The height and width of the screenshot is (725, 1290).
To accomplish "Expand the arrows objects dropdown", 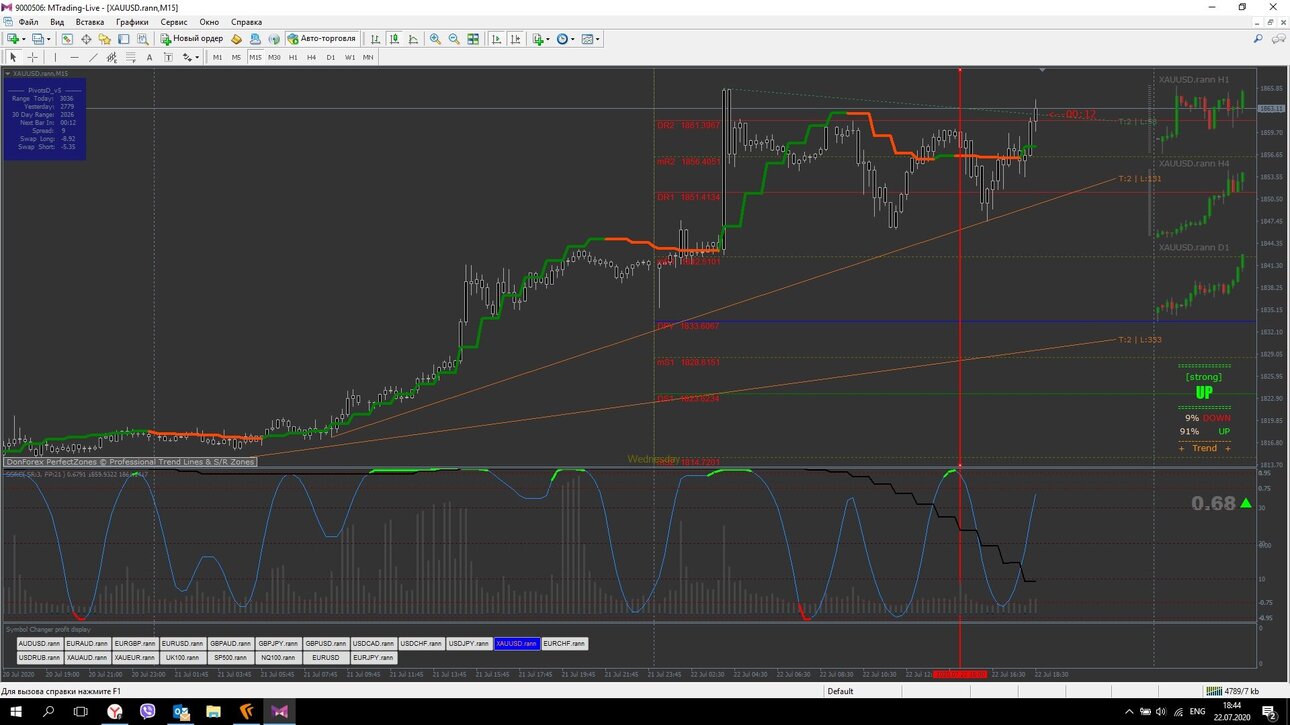I will tap(197, 57).
